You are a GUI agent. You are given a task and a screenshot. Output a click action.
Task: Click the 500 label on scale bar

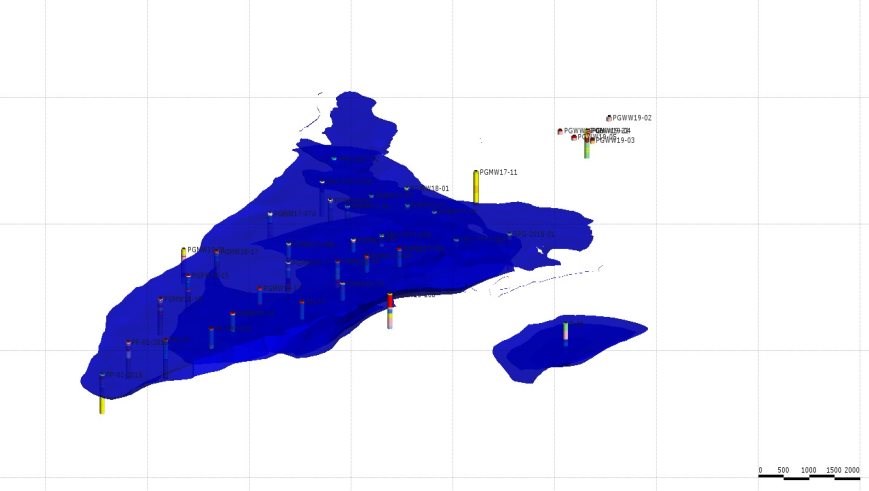[784, 469]
